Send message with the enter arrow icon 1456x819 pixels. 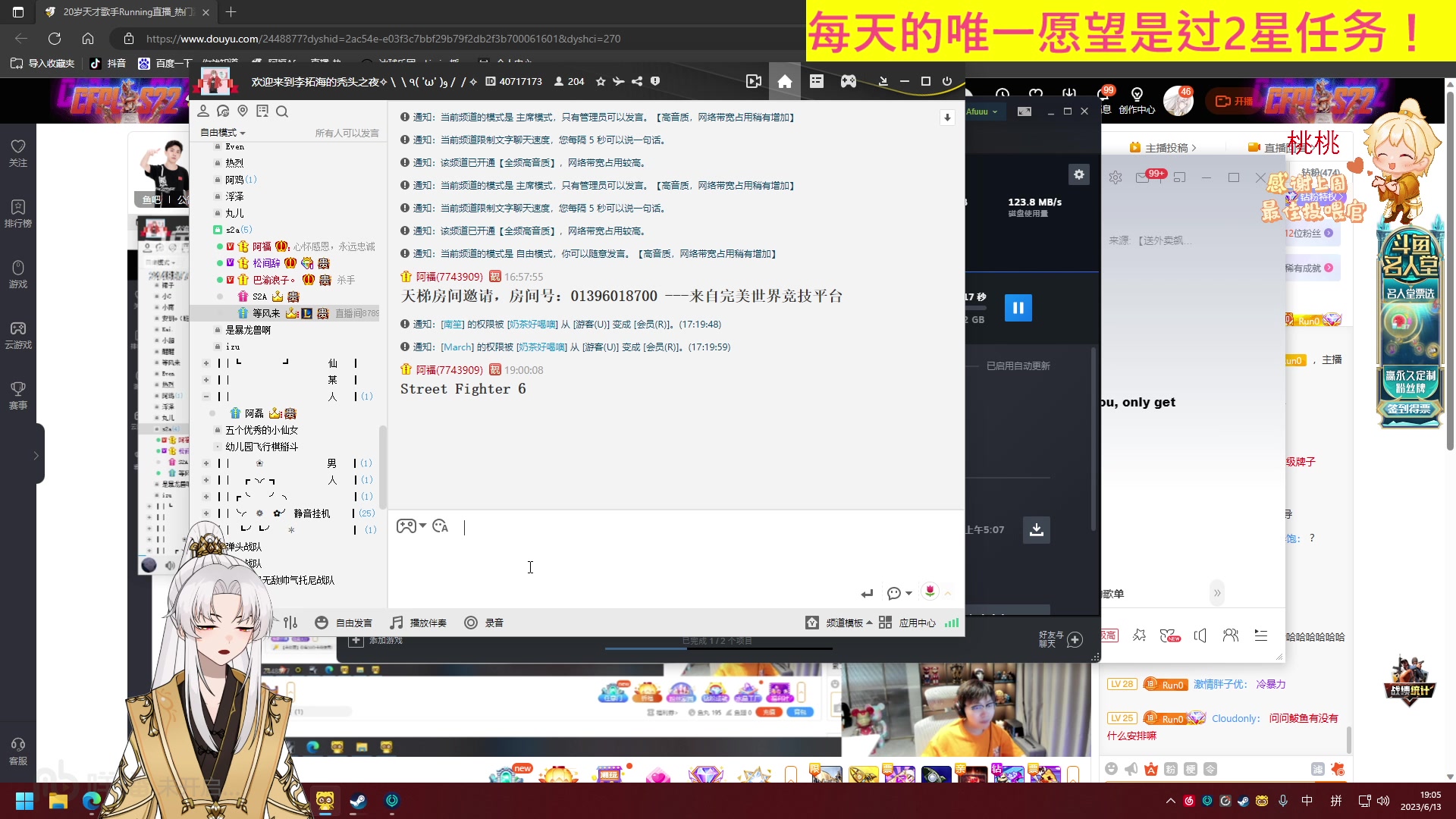867,593
